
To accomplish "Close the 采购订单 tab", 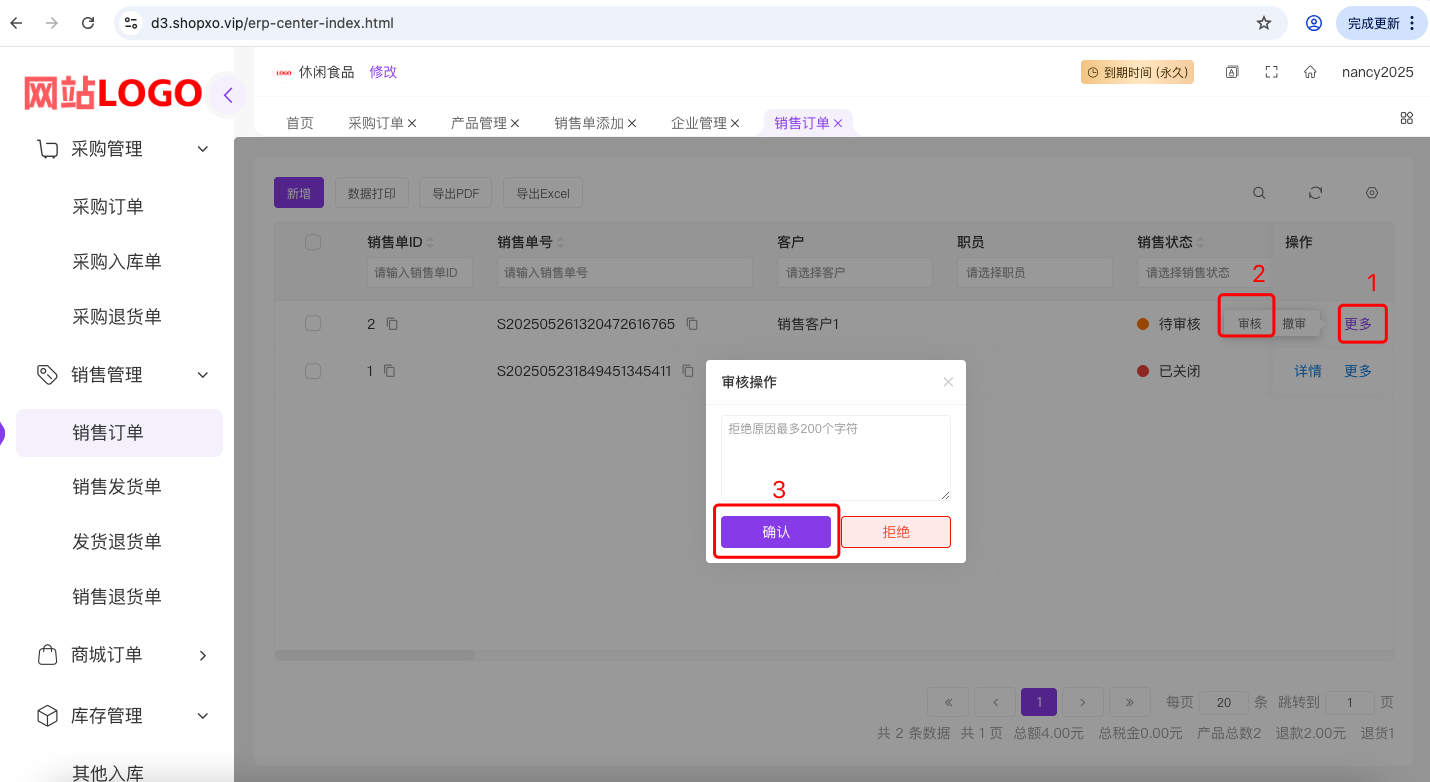I will point(412,123).
